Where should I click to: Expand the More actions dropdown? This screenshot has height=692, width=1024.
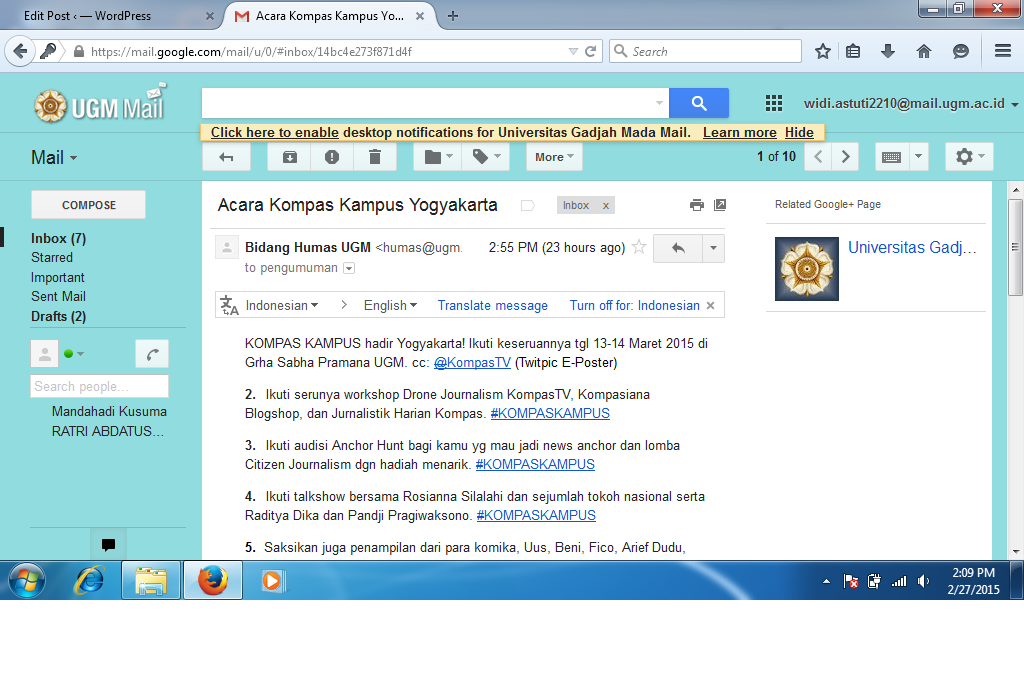(x=554, y=157)
